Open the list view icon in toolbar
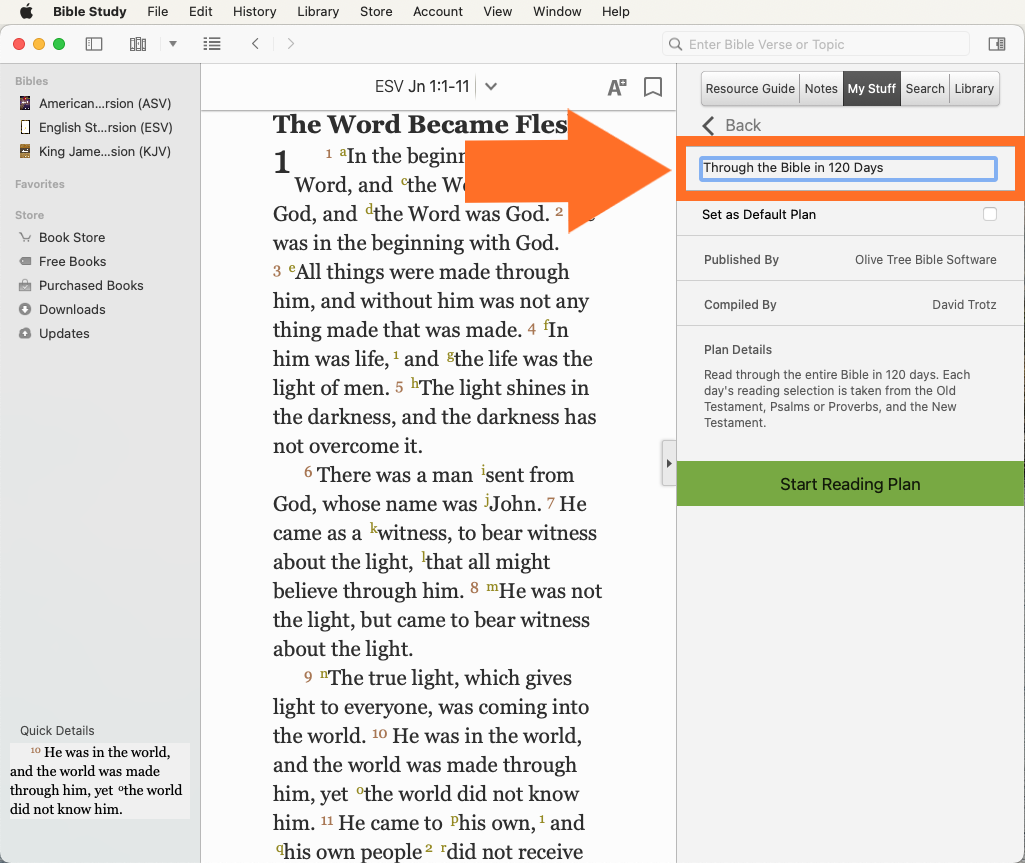The width and height of the screenshot is (1025, 863). coord(211,44)
